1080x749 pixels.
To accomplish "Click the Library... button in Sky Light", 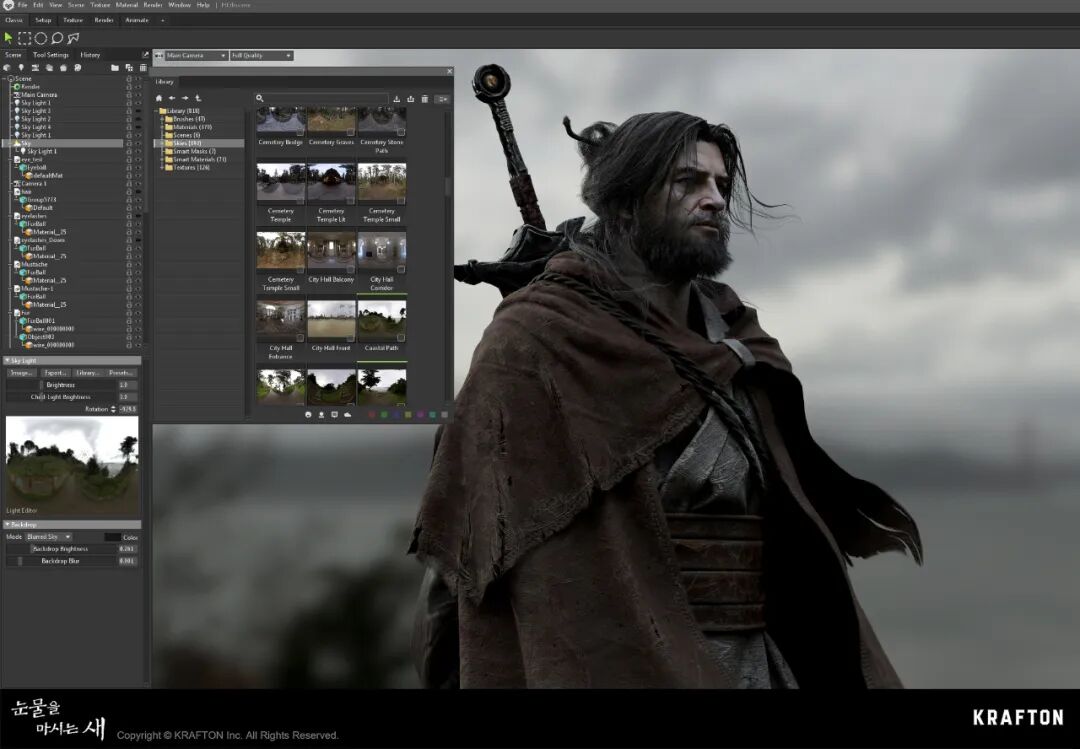I will click(87, 373).
